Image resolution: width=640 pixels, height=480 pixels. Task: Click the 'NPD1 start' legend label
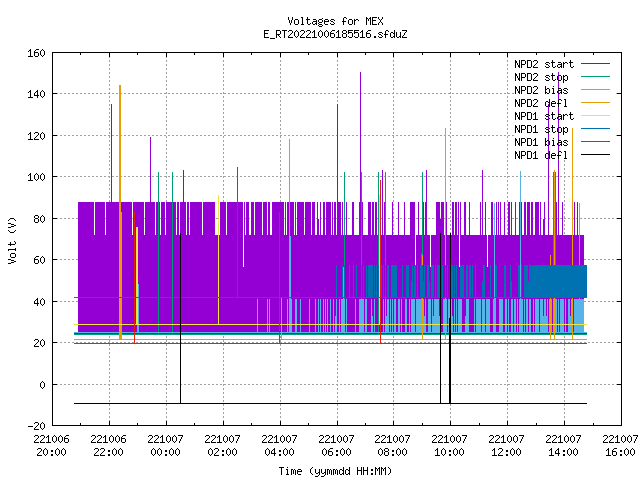point(544,116)
